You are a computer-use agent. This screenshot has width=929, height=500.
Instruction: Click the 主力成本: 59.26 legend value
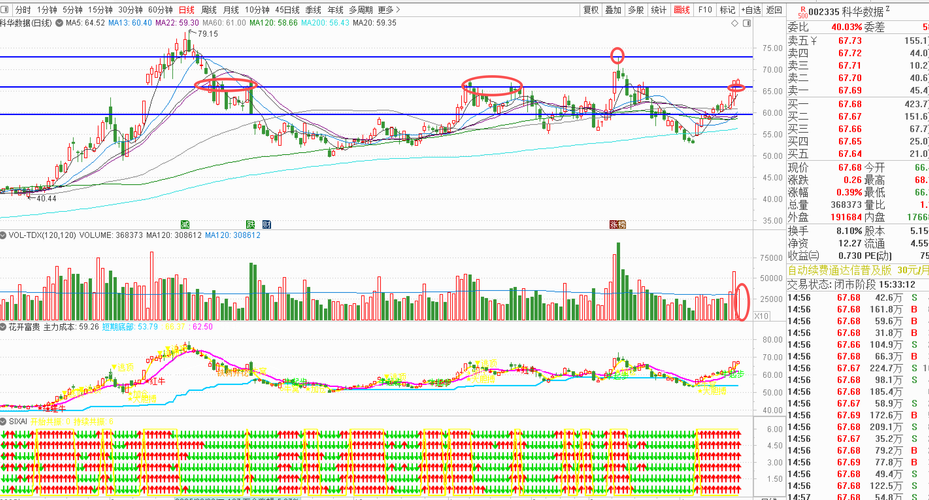(71, 326)
